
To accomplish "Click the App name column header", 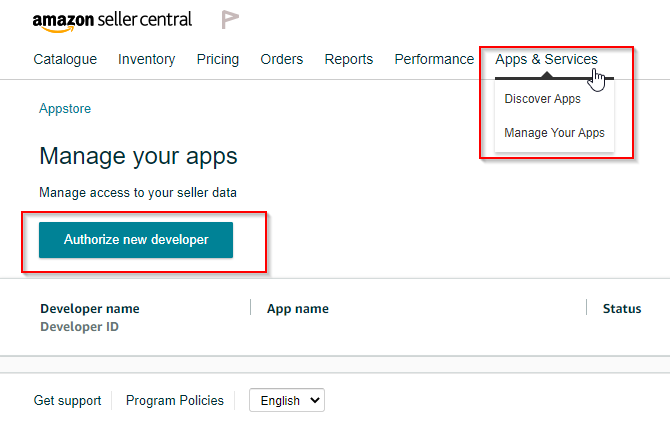I will 298,309.
